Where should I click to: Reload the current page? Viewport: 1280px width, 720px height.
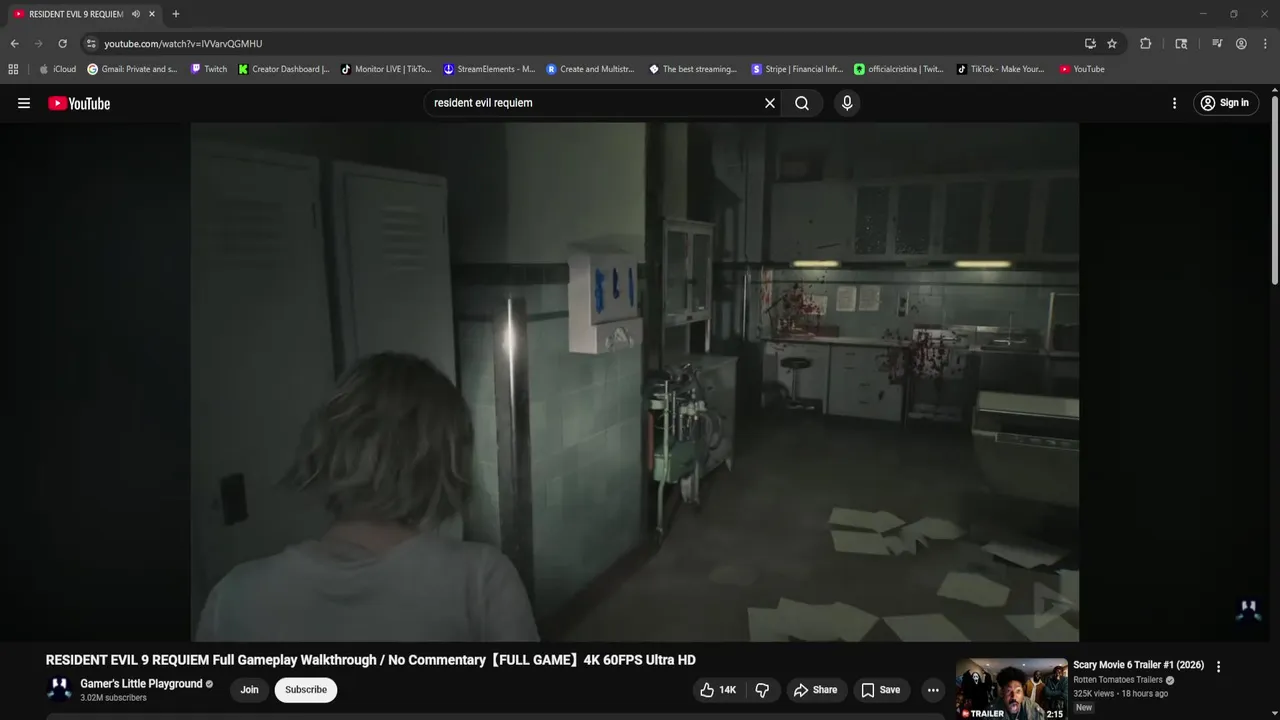(62, 44)
